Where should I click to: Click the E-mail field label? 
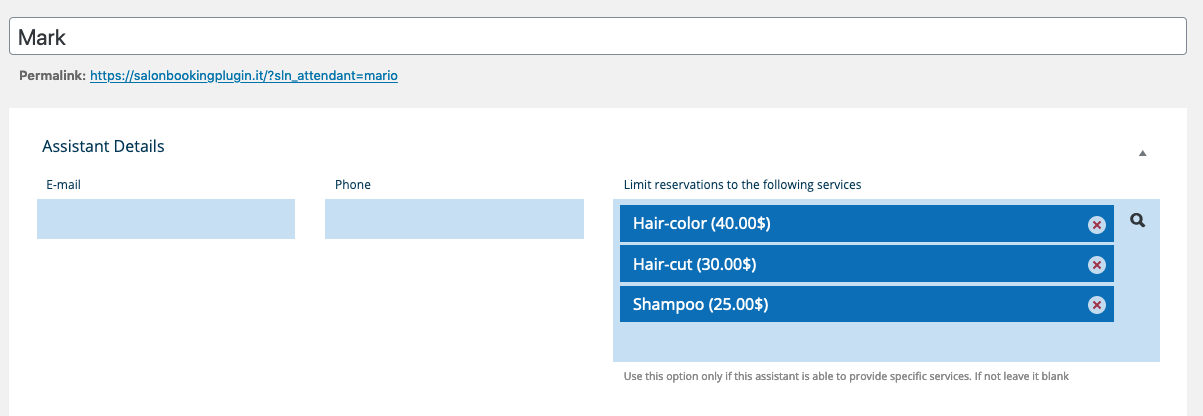(x=63, y=185)
